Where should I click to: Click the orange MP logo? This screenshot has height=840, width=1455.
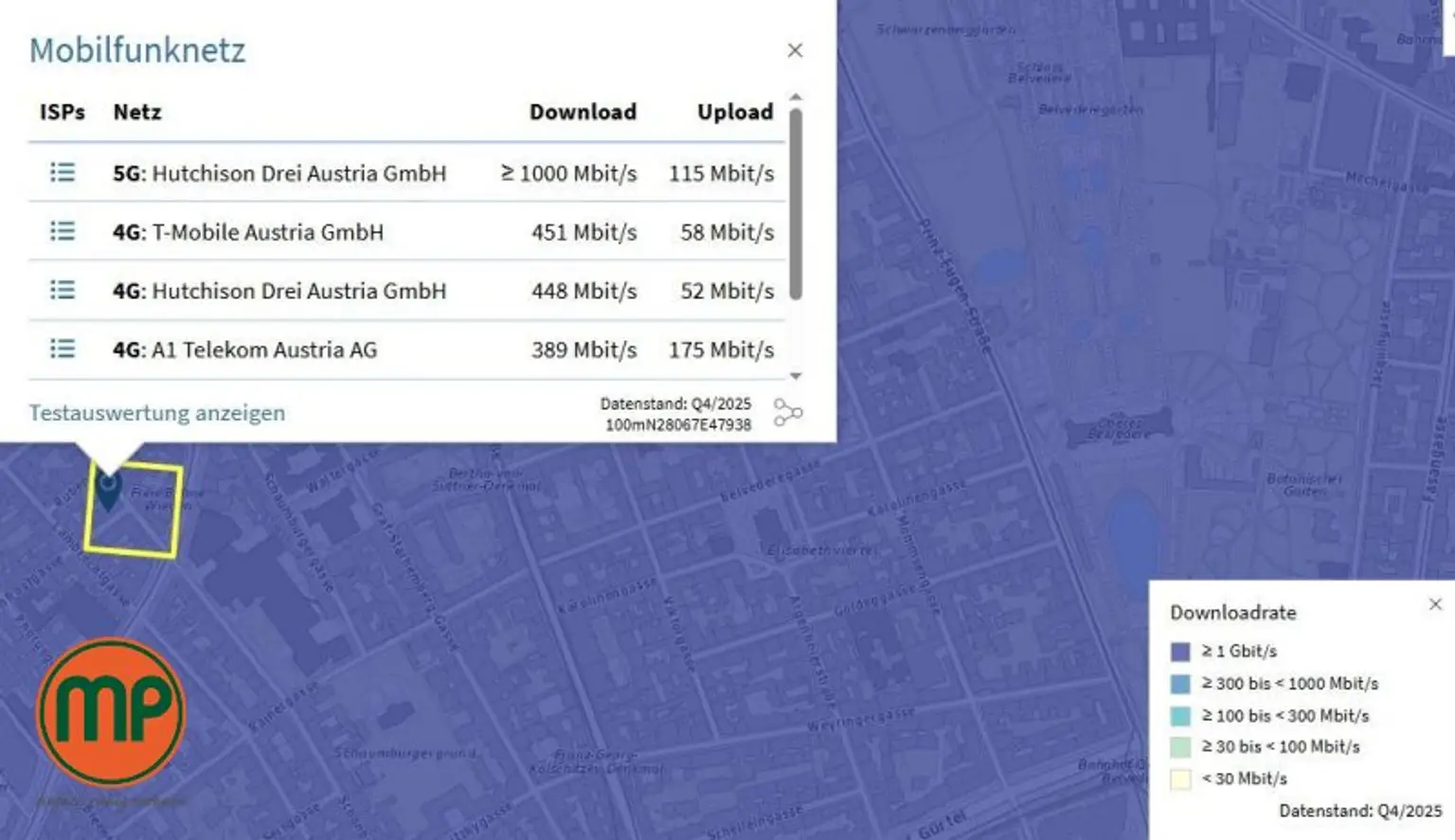[x=111, y=712]
